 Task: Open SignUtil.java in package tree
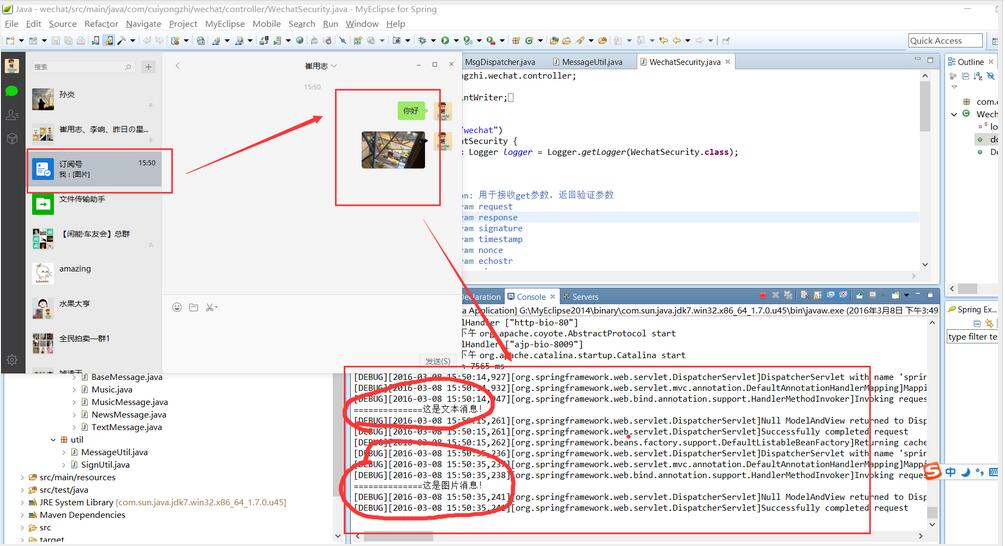click(x=105, y=465)
